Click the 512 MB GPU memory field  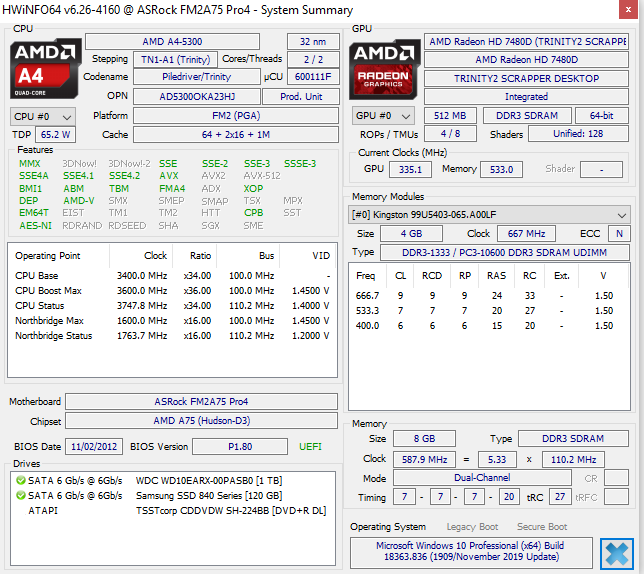point(450,116)
